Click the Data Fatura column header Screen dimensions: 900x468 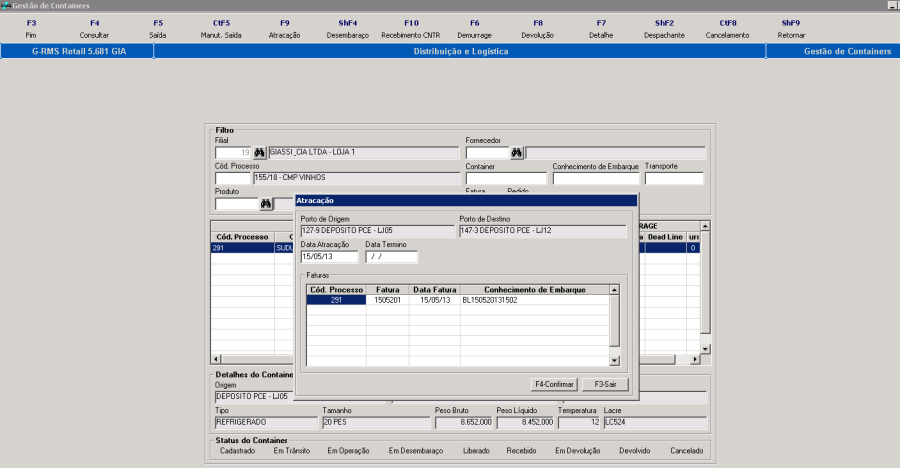click(435, 290)
